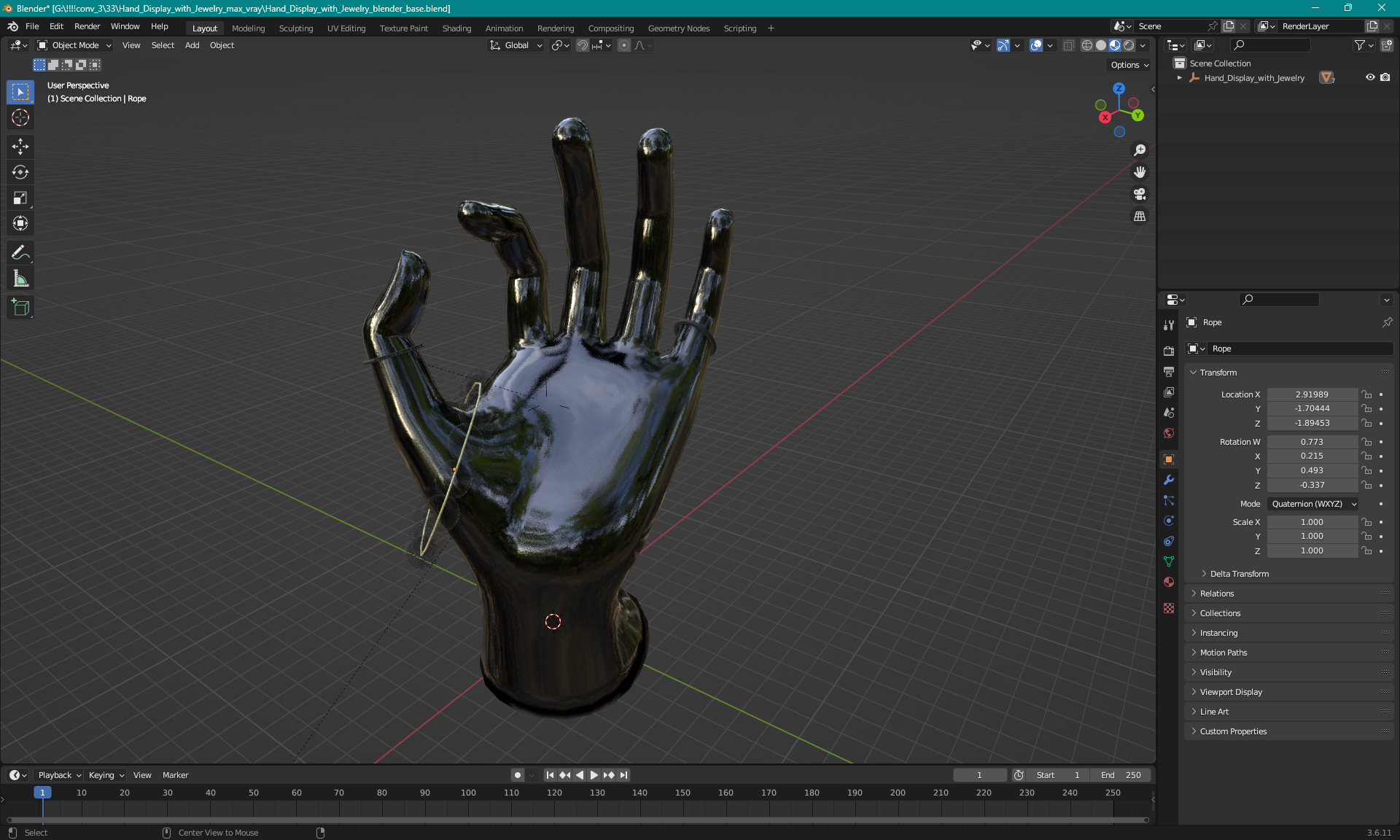The height and width of the screenshot is (840, 1400).
Task: Open the Object Mode dropdown
Action: pyautogui.click(x=74, y=45)
